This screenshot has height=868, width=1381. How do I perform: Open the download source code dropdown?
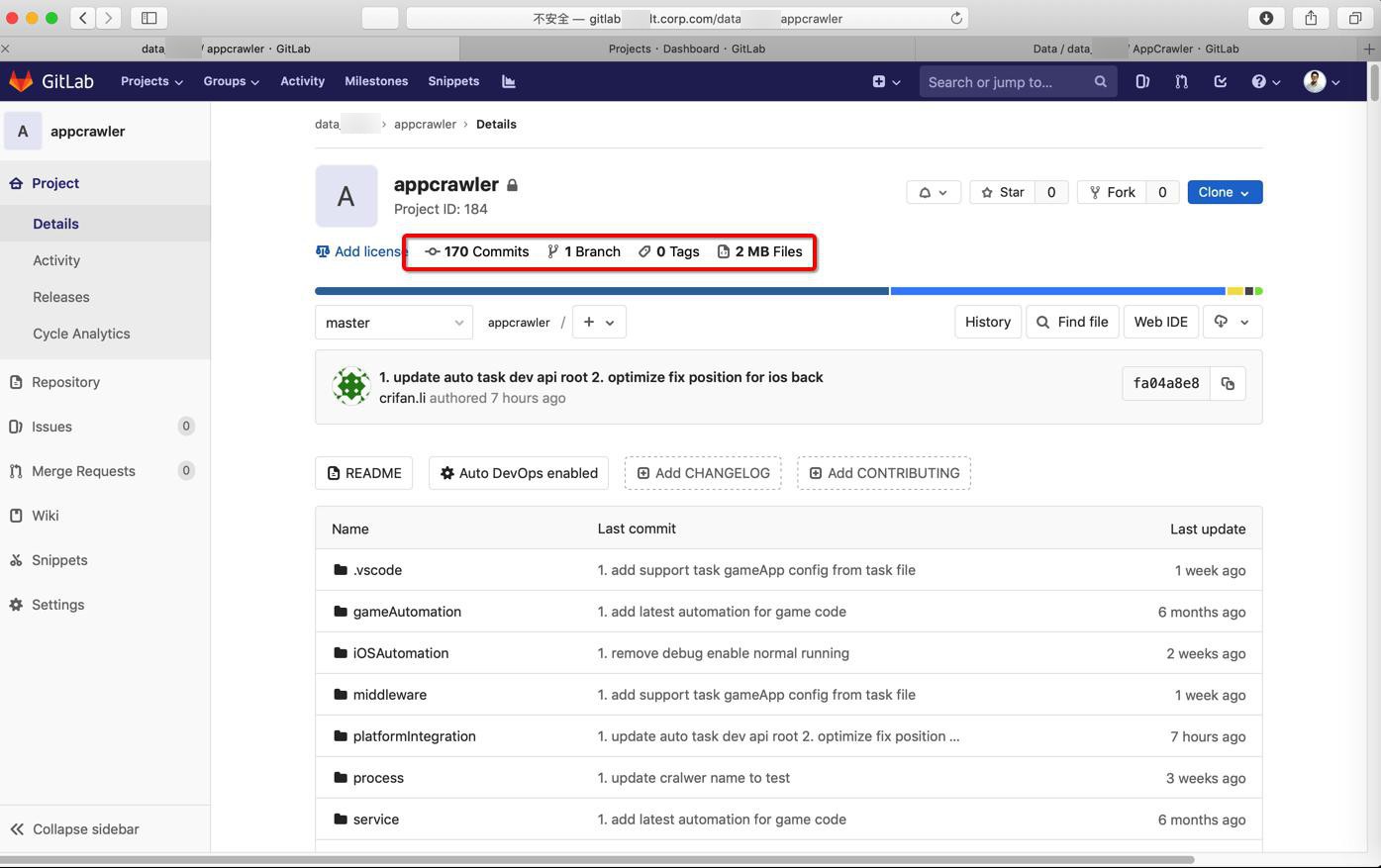1233,322
